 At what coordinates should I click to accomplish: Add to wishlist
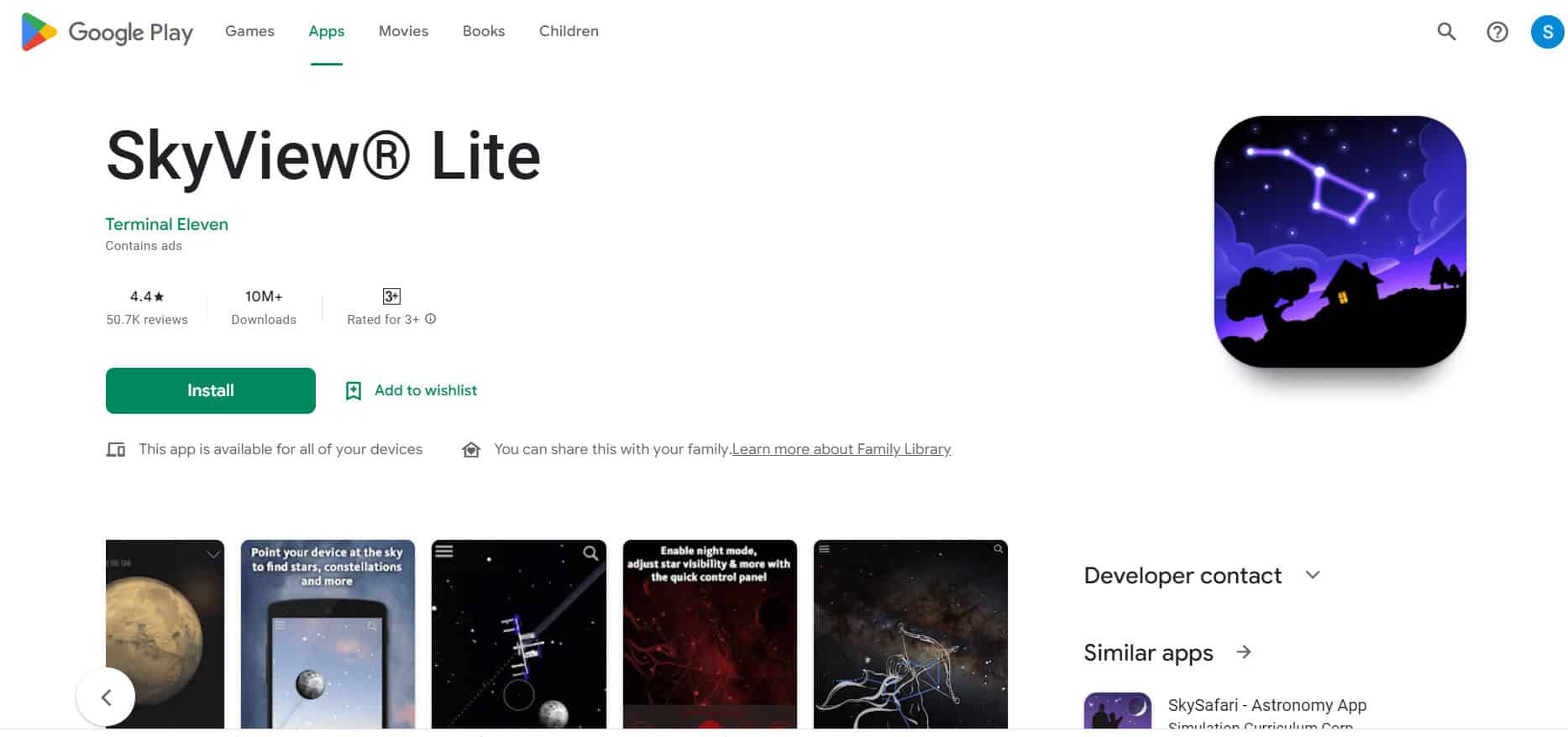(411, 390)
